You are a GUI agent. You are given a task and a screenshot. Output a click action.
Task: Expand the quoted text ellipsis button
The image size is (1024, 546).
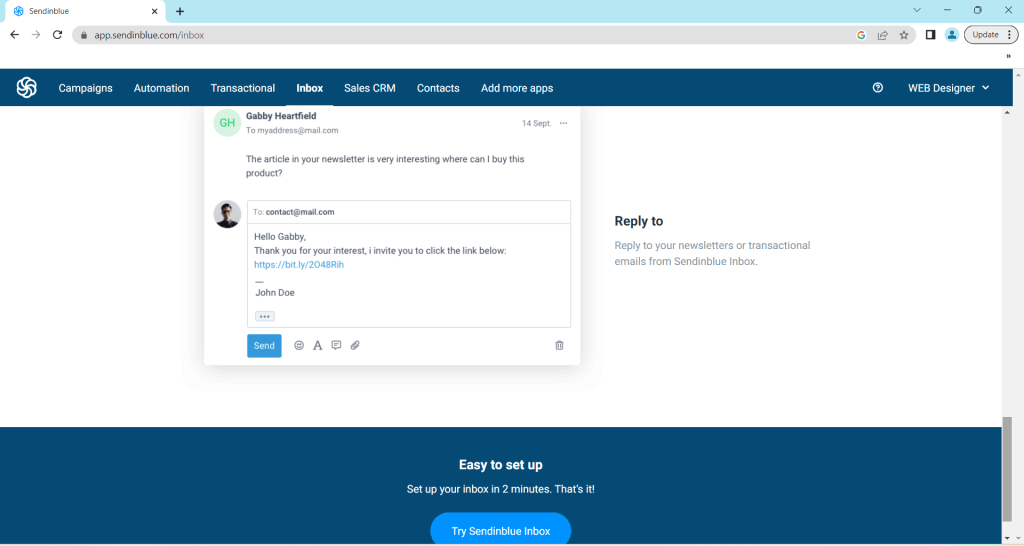[x=264, y=316]
